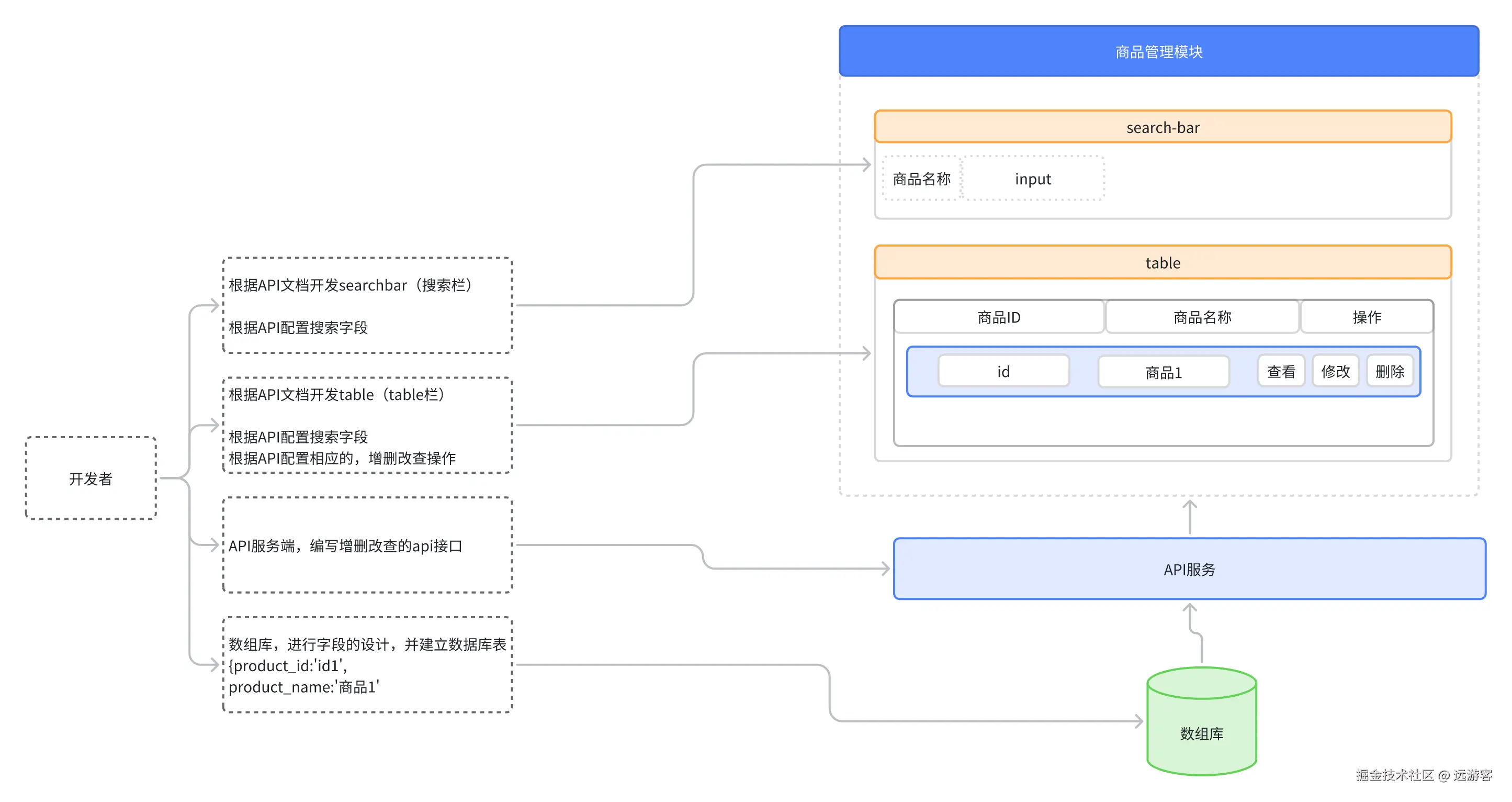Click the search-bar orange header

click(1162, 127)
